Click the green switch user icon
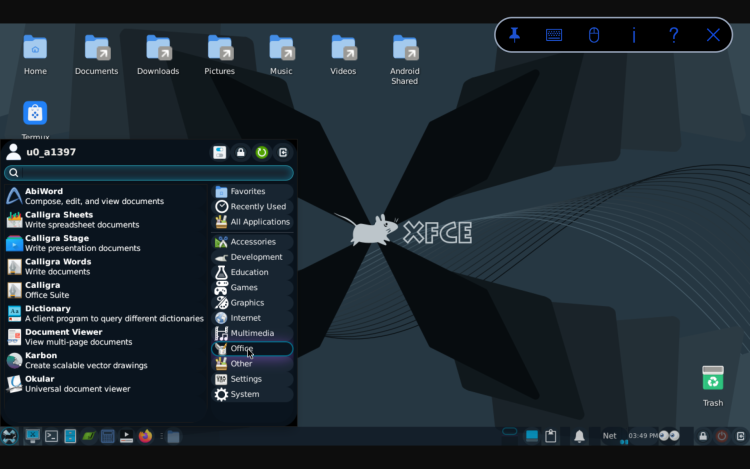750x469 pixels. [262, 153]
